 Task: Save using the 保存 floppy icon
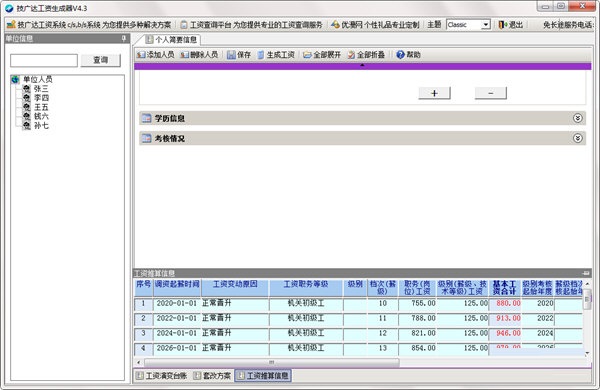point(231,55)
